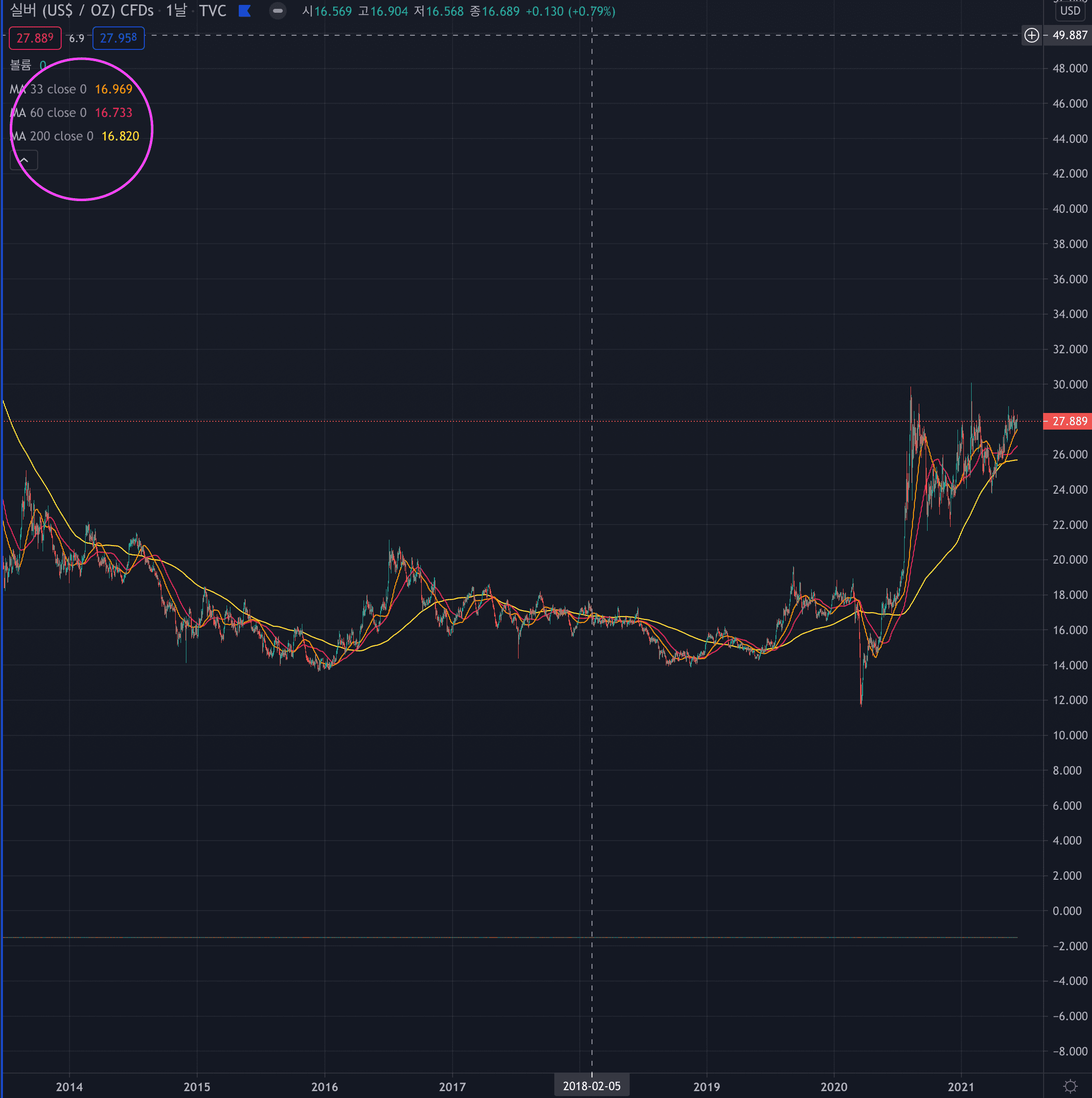
Task: Click the volume indicator label 볼륨
Action: (21, 66)
